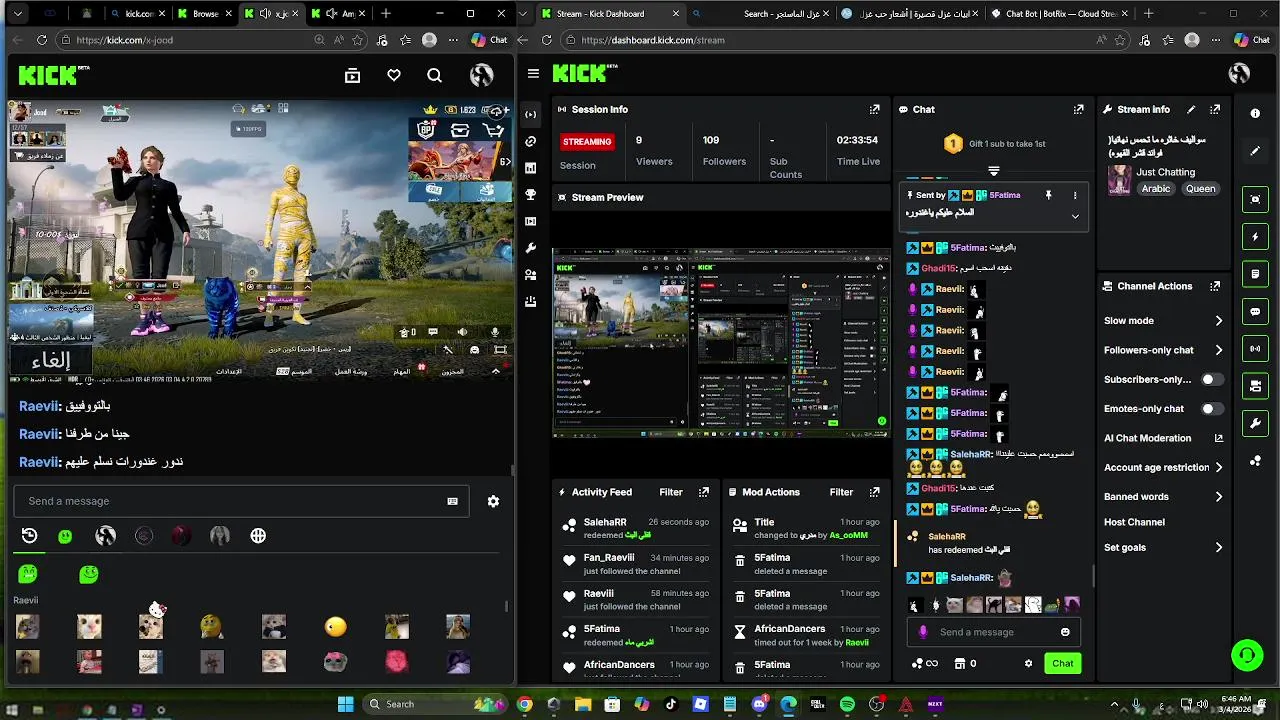Collapse the gift sub leaderboard handle

tap(993, 171)
